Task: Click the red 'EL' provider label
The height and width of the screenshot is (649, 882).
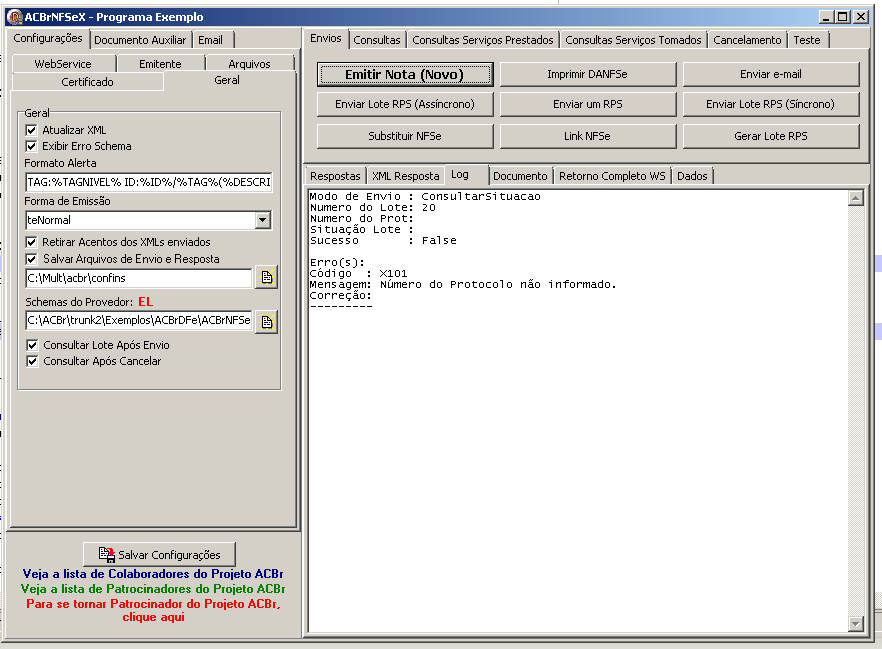Action: (x=146, y=302)
